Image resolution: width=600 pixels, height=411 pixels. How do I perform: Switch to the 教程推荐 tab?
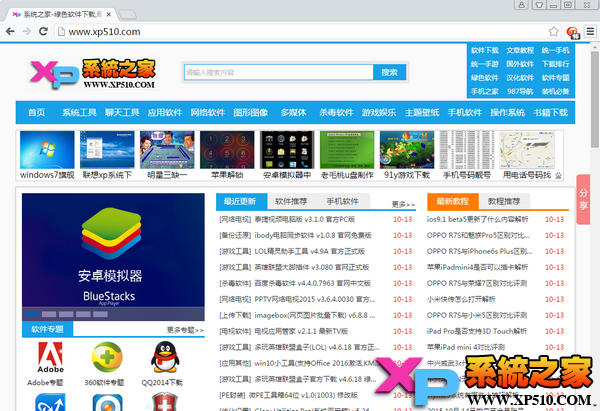pos(504,201)
